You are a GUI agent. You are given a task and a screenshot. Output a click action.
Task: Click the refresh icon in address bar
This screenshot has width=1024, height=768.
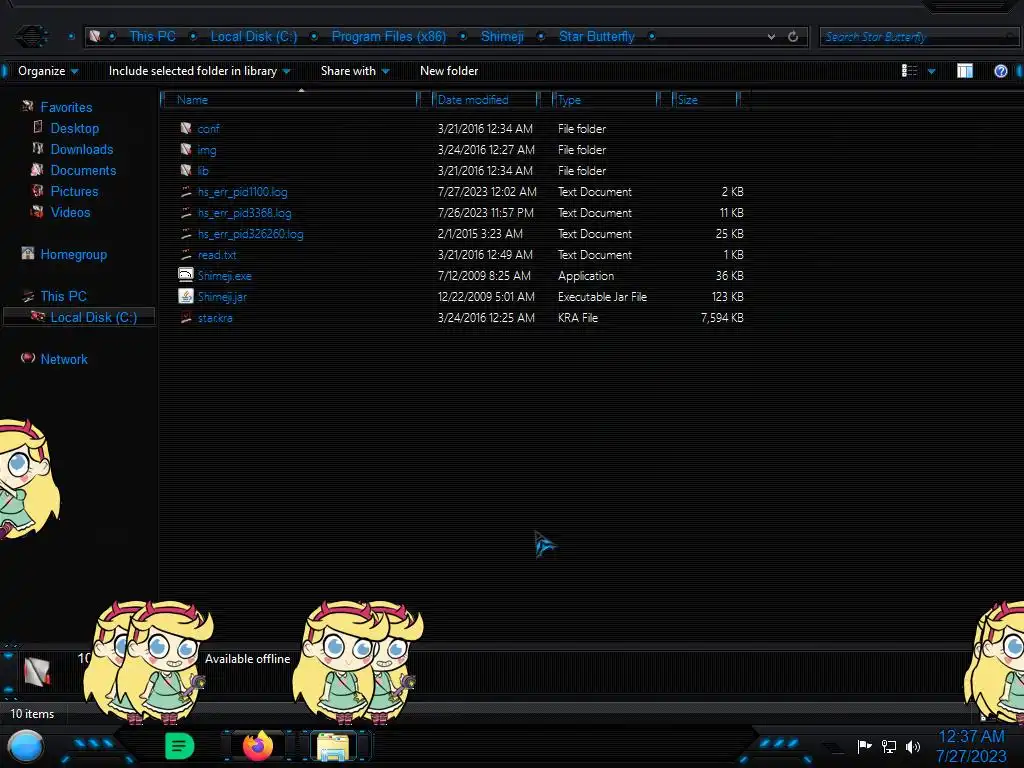click(x=793, y=37)
